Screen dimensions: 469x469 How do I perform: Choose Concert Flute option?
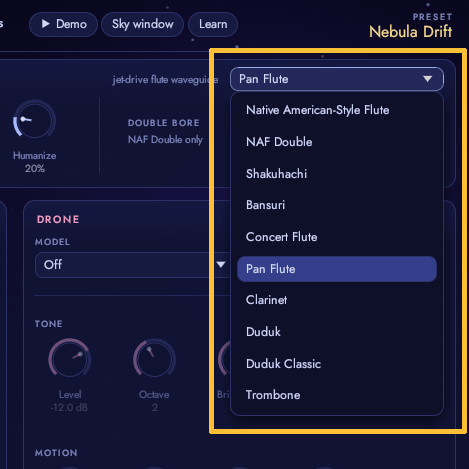point(337,237)
